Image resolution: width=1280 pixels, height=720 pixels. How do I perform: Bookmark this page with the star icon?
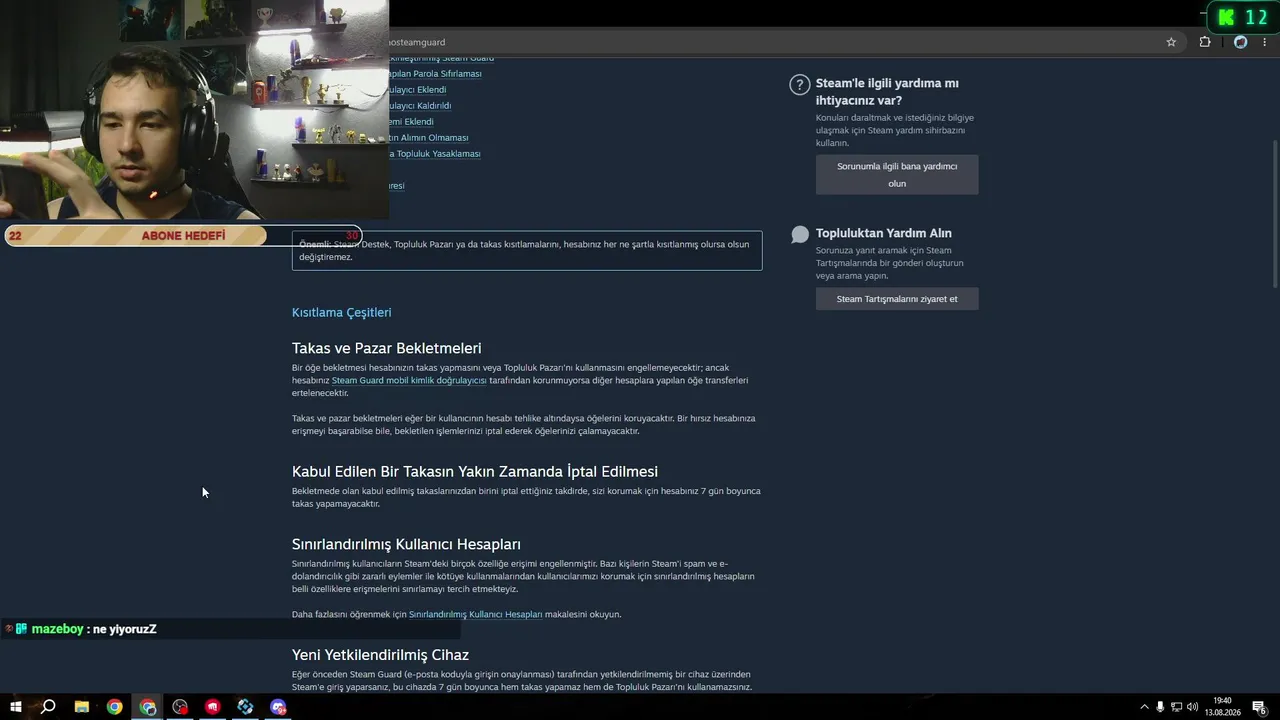(1171, 42)
